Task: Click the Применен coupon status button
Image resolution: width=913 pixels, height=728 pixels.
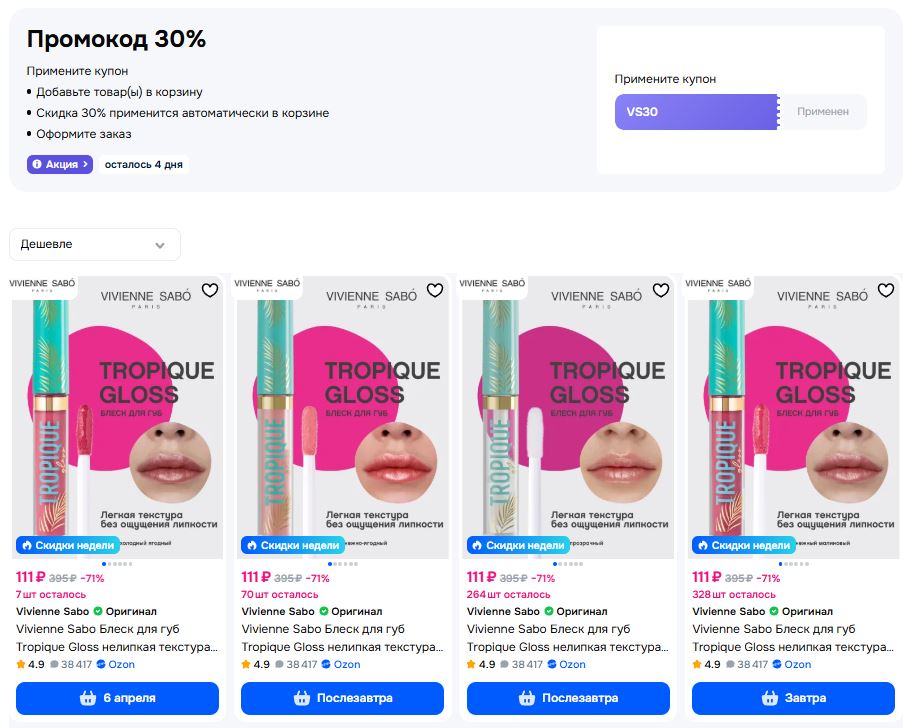Action: (x=823, y=112)
